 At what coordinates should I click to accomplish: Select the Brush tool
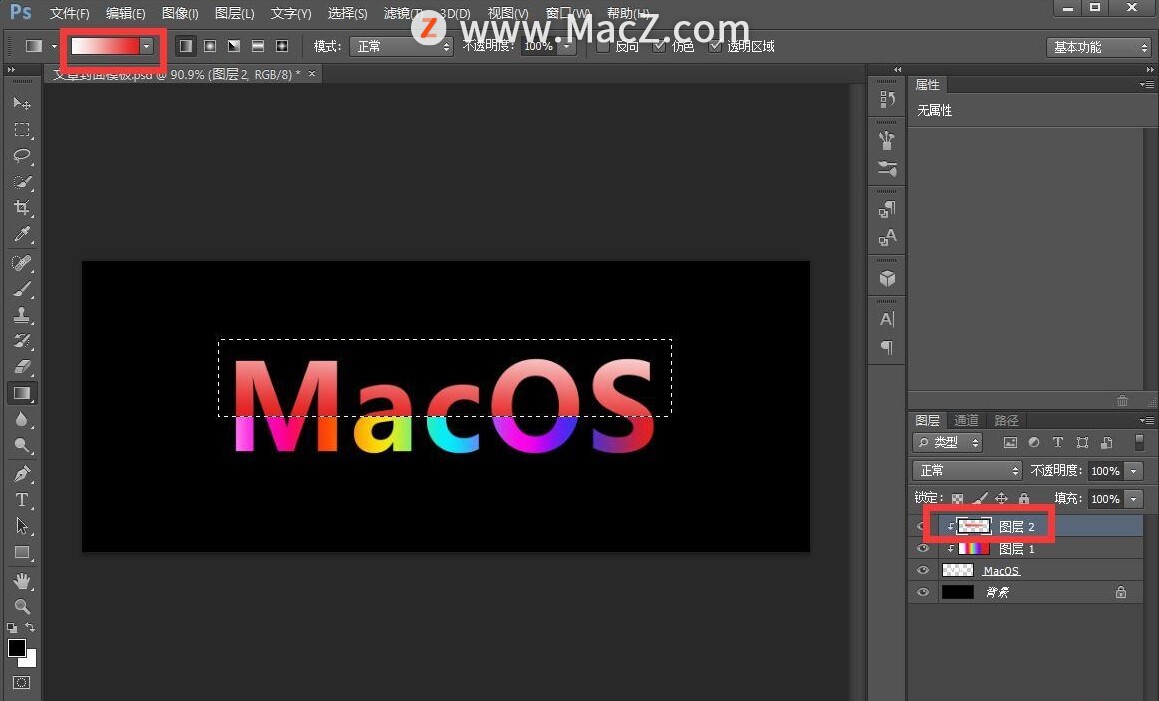22,289
